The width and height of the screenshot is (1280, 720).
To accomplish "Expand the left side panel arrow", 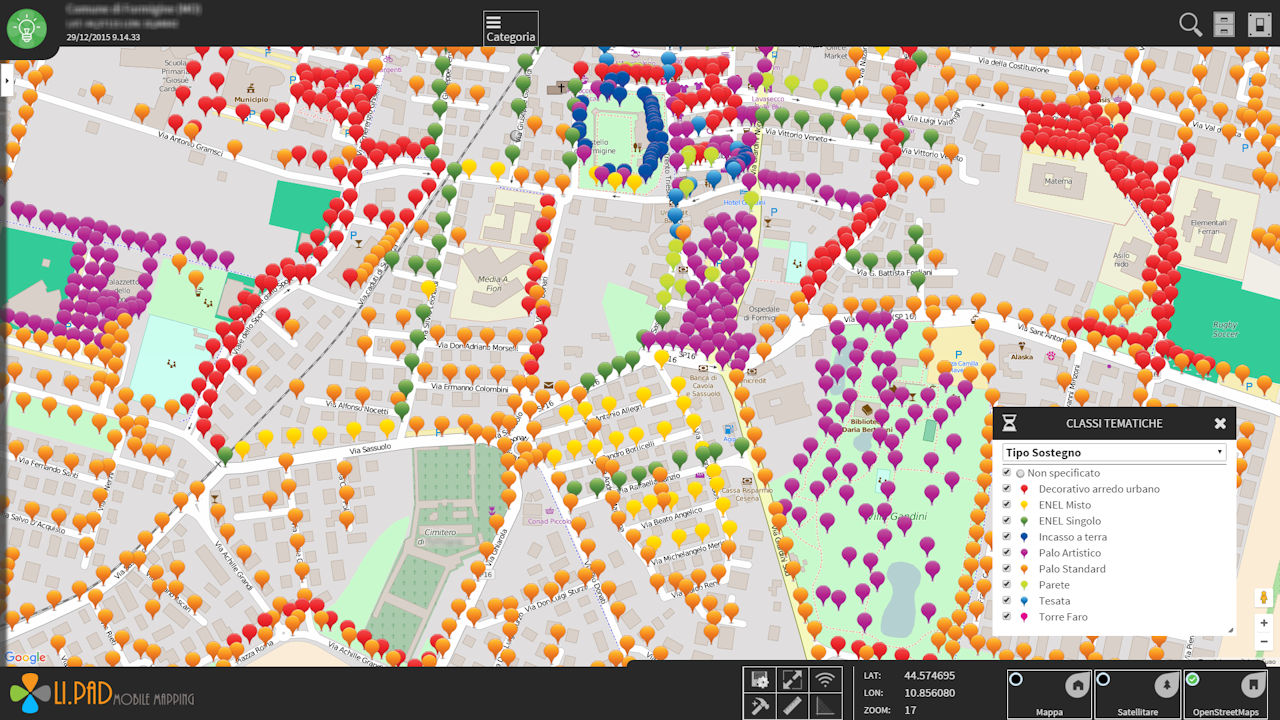I will point(6,78).
